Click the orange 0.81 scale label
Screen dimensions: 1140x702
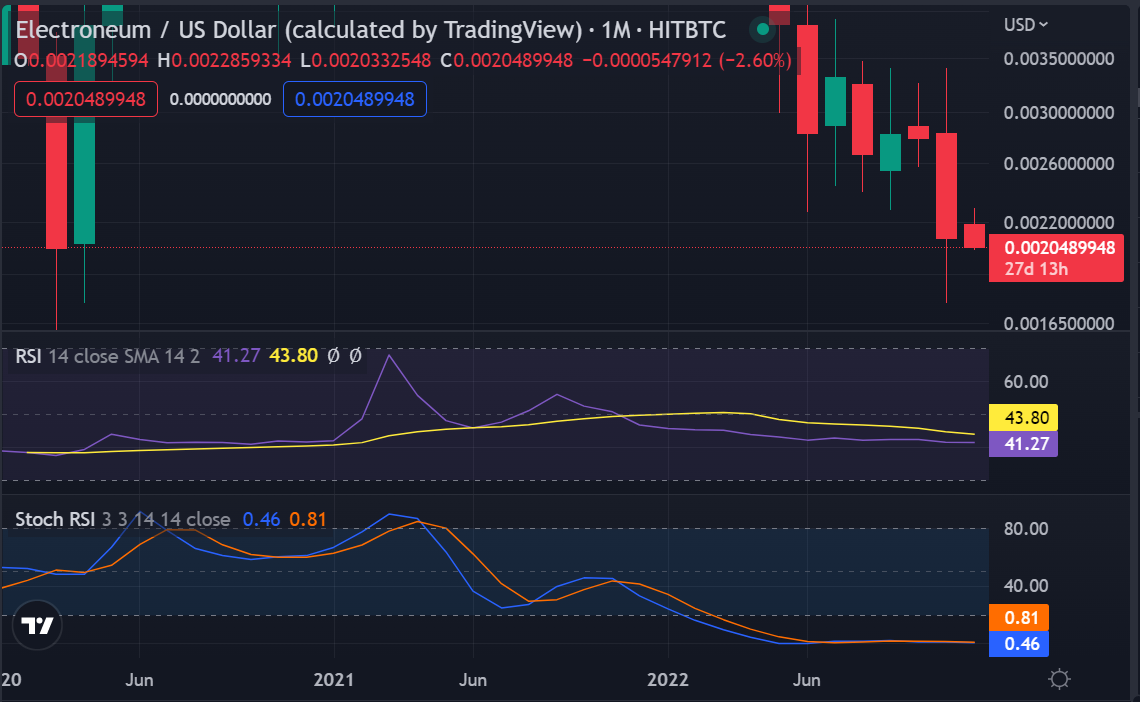pos(1019,618)
